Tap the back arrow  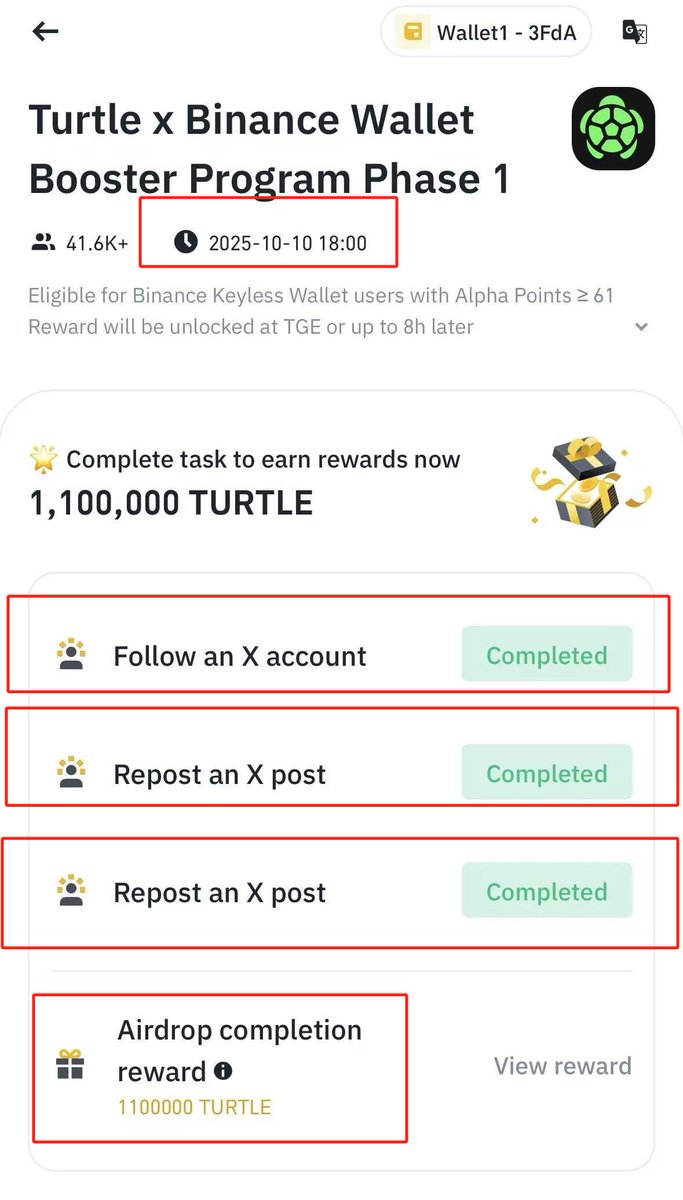click(x=46, y=32)
